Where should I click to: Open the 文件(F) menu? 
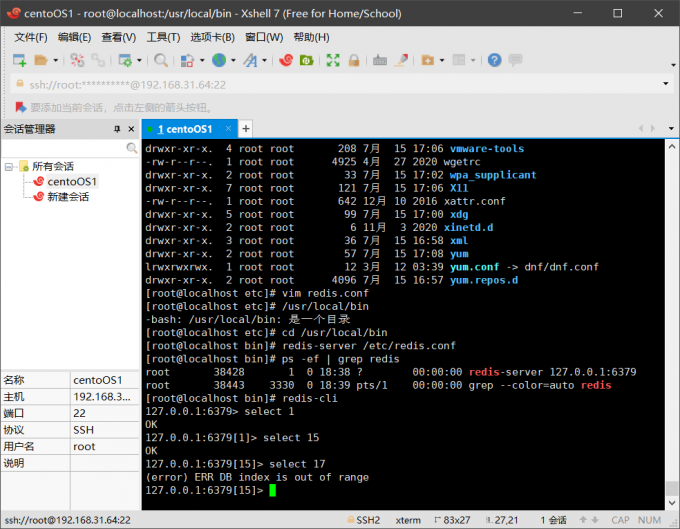31,38
